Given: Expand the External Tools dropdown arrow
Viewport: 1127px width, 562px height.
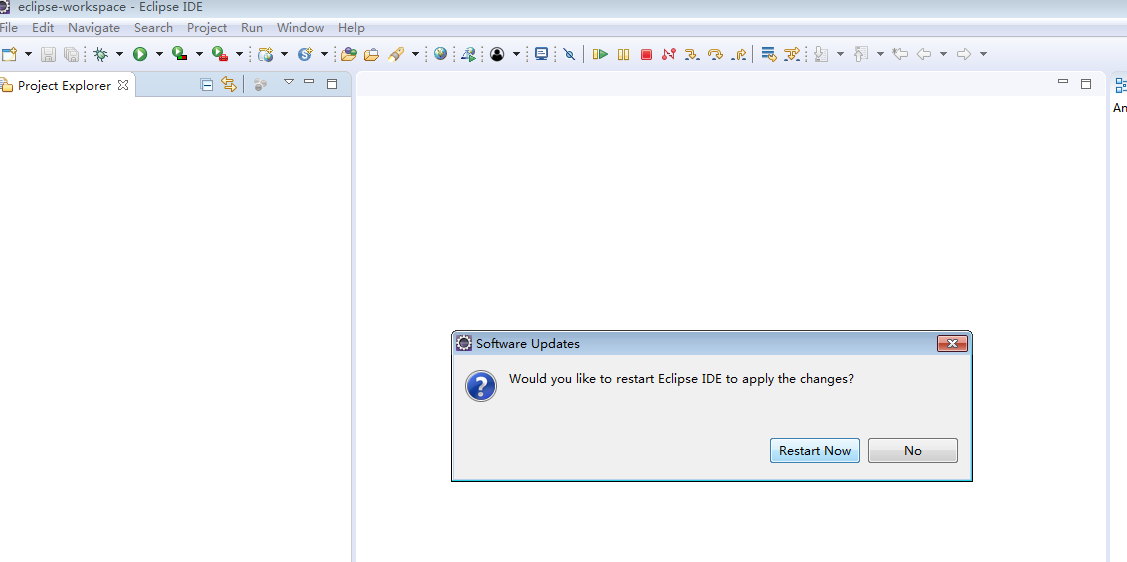Looking at the screenshot, I should [239, 54].
